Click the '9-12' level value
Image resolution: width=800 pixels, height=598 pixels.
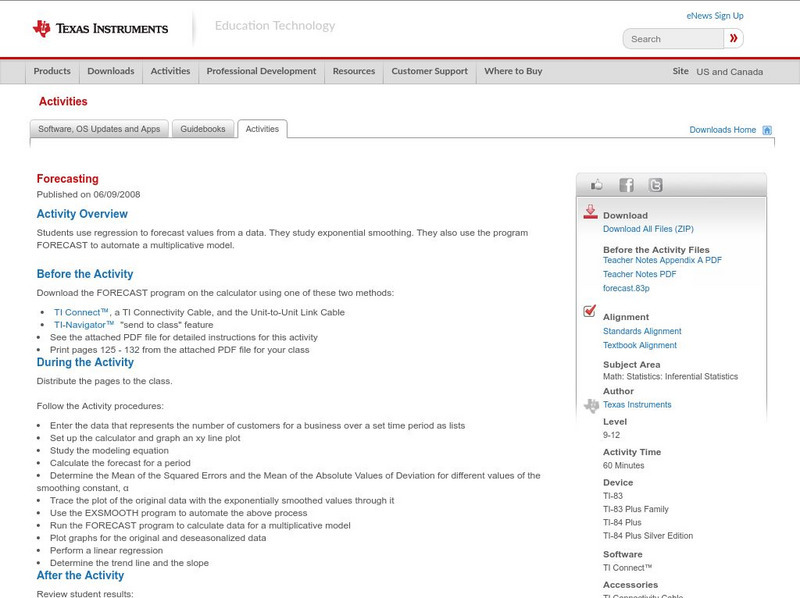pos(611,435)
